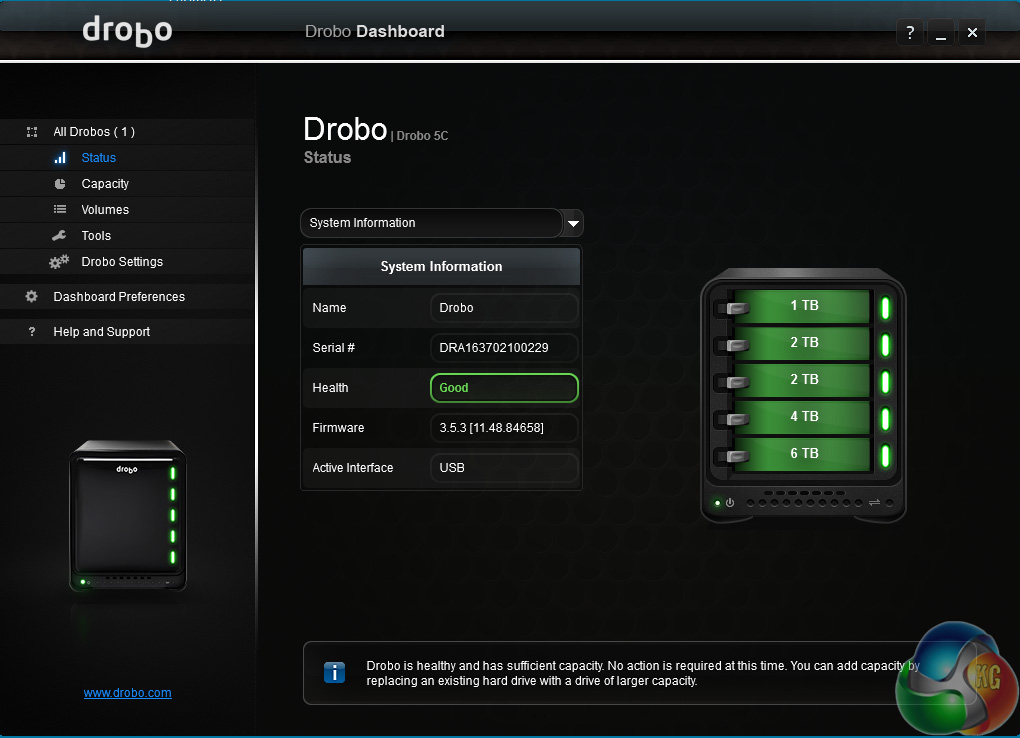The height and width of the screenshot is (738, 1020).
Task: Select the 4 TB drive bay
Action: click(804, 417)
